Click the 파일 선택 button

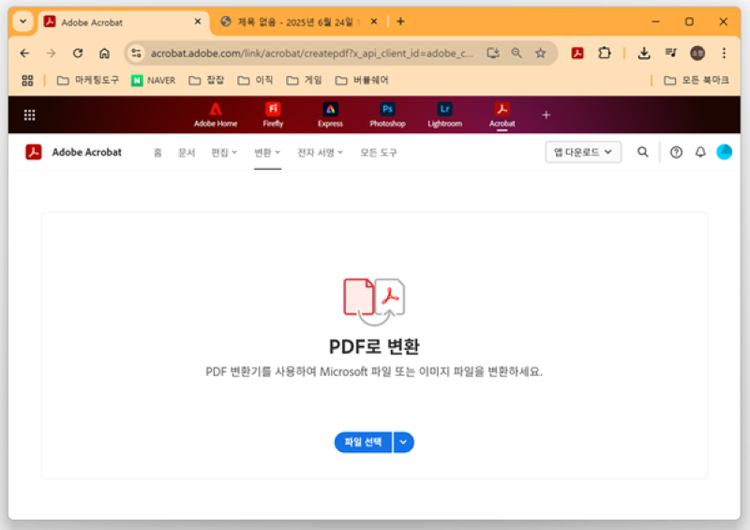click(363, 442)
